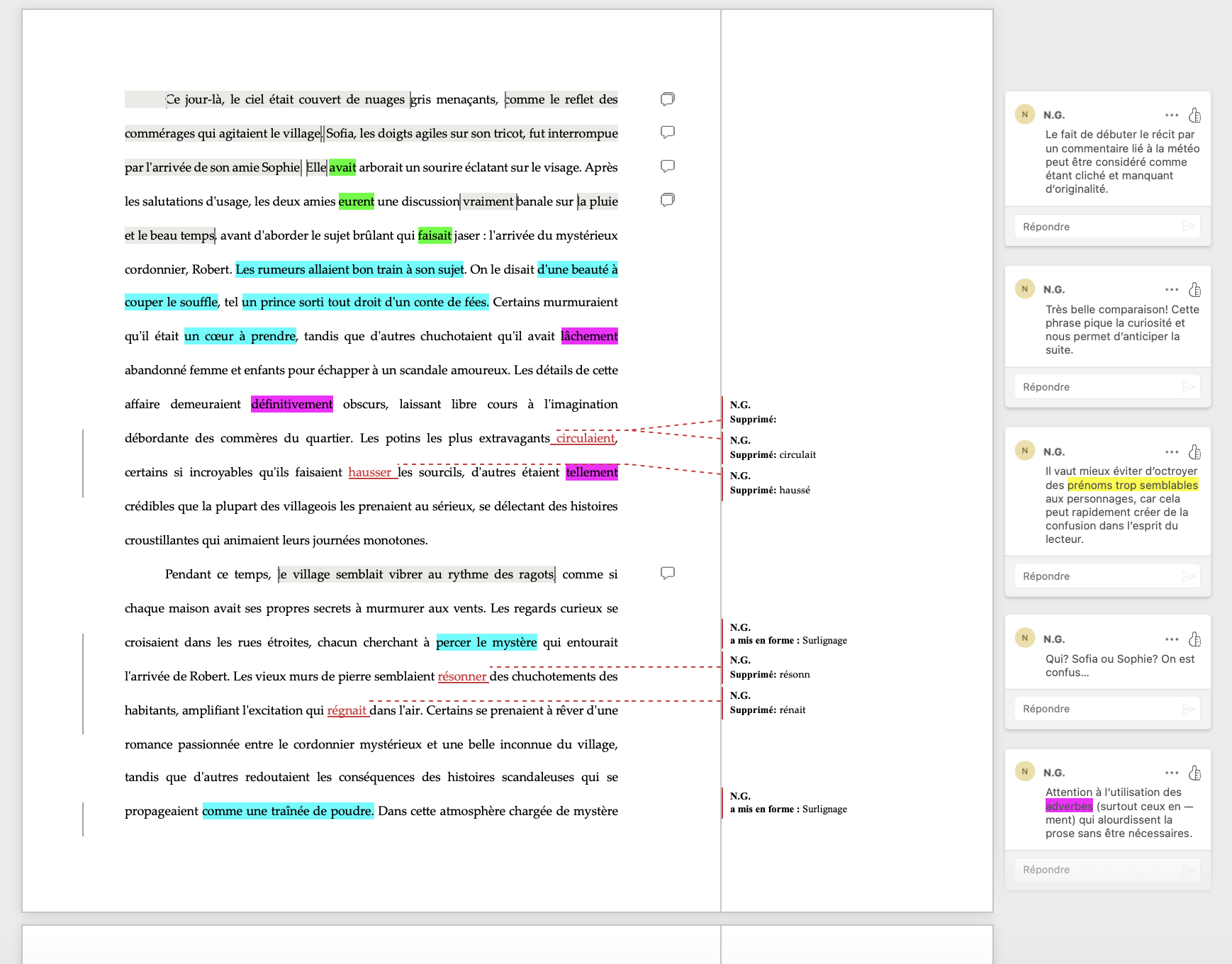The height and width of the screenshot is (964, 1232).
Task: Click the comment bubble beside the 'Pendant ce temps' paragraph
Action: (668, 573)
